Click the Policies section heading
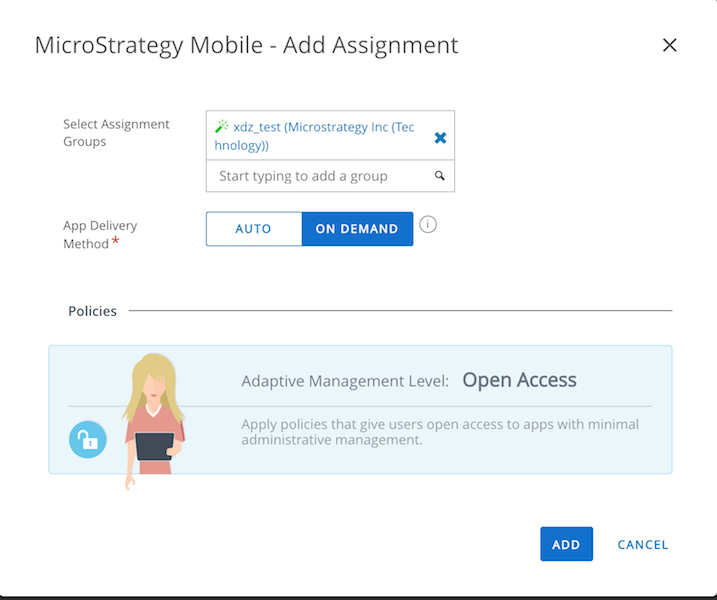Viewport: 717px width, 600px height. coord(92,311)
